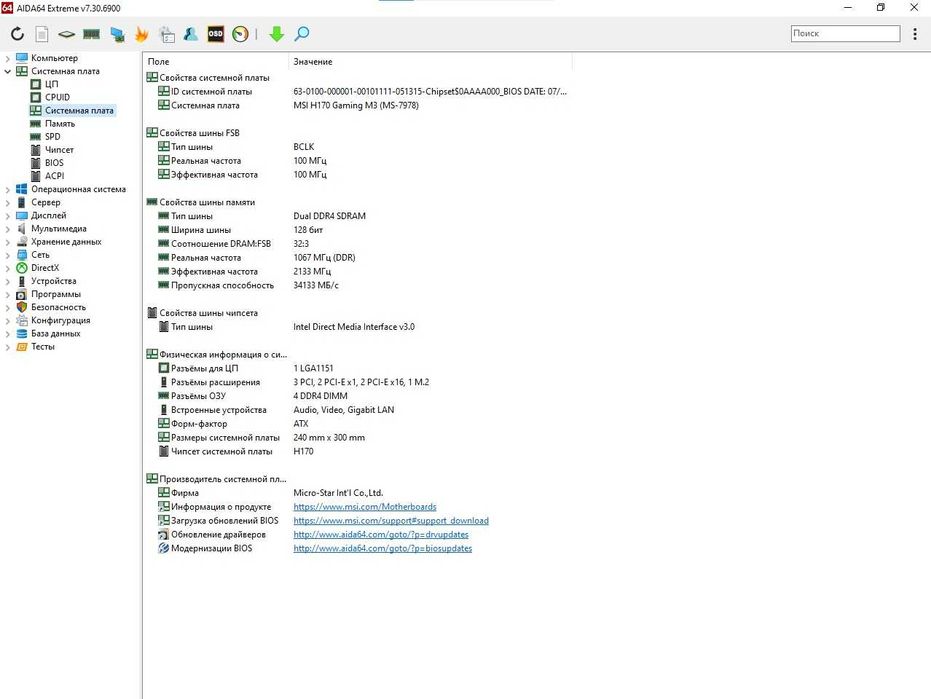Viewport: 931px width, 699px height.
Task: Open the network computers toolbar icon
Action: pyautogui.click(x=118, y=34)
